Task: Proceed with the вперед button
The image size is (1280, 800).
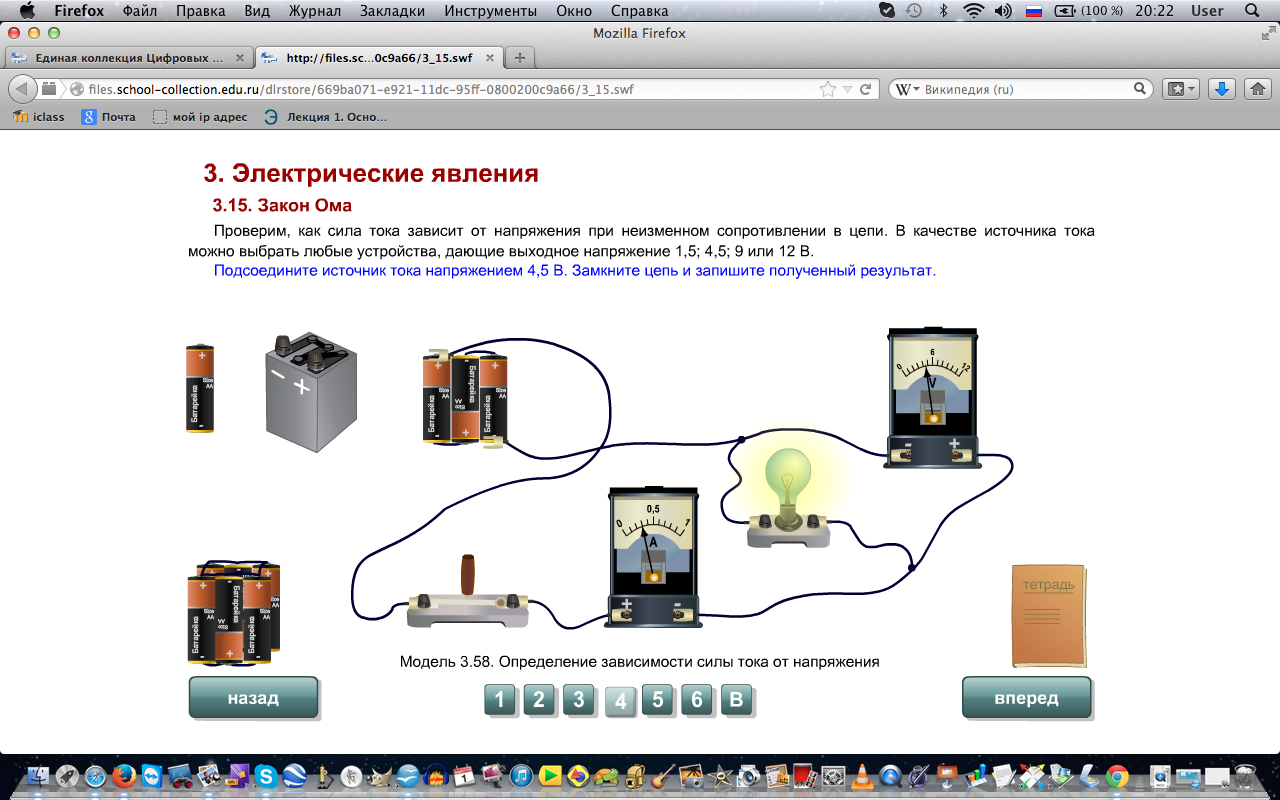Action: [1026, 698]
